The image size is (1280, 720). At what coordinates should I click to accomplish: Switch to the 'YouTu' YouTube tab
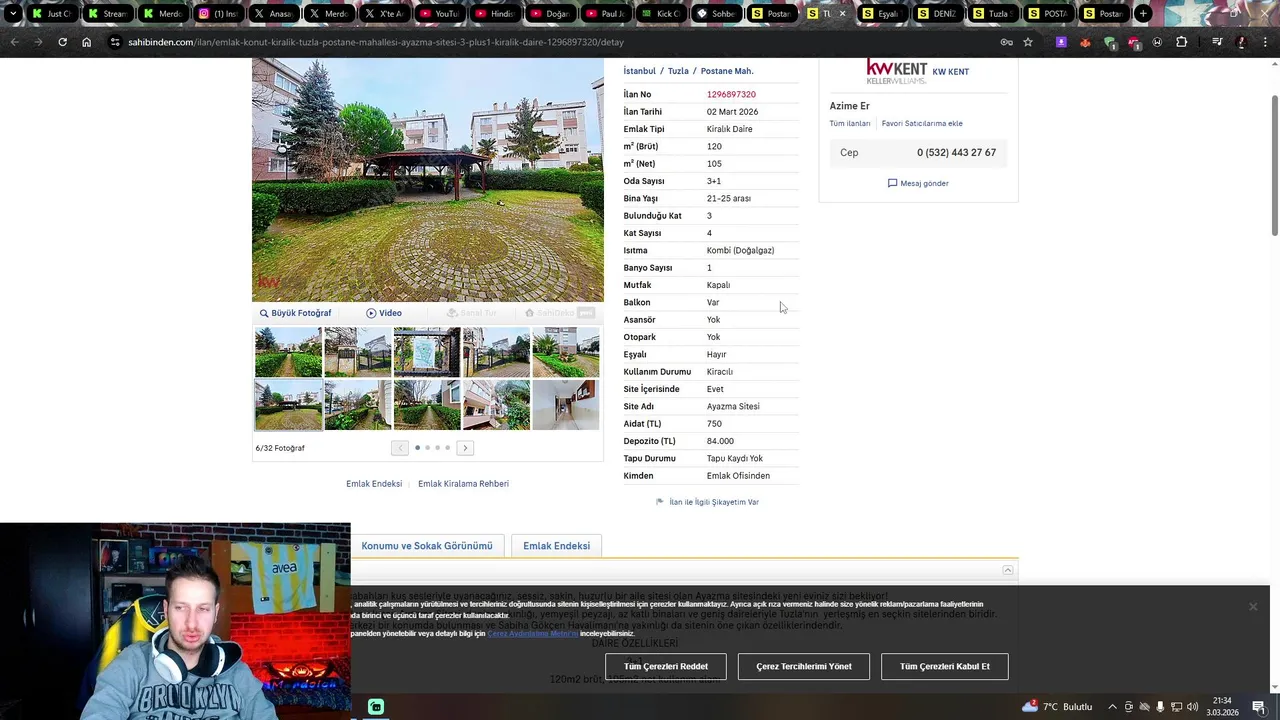point(438,14)
